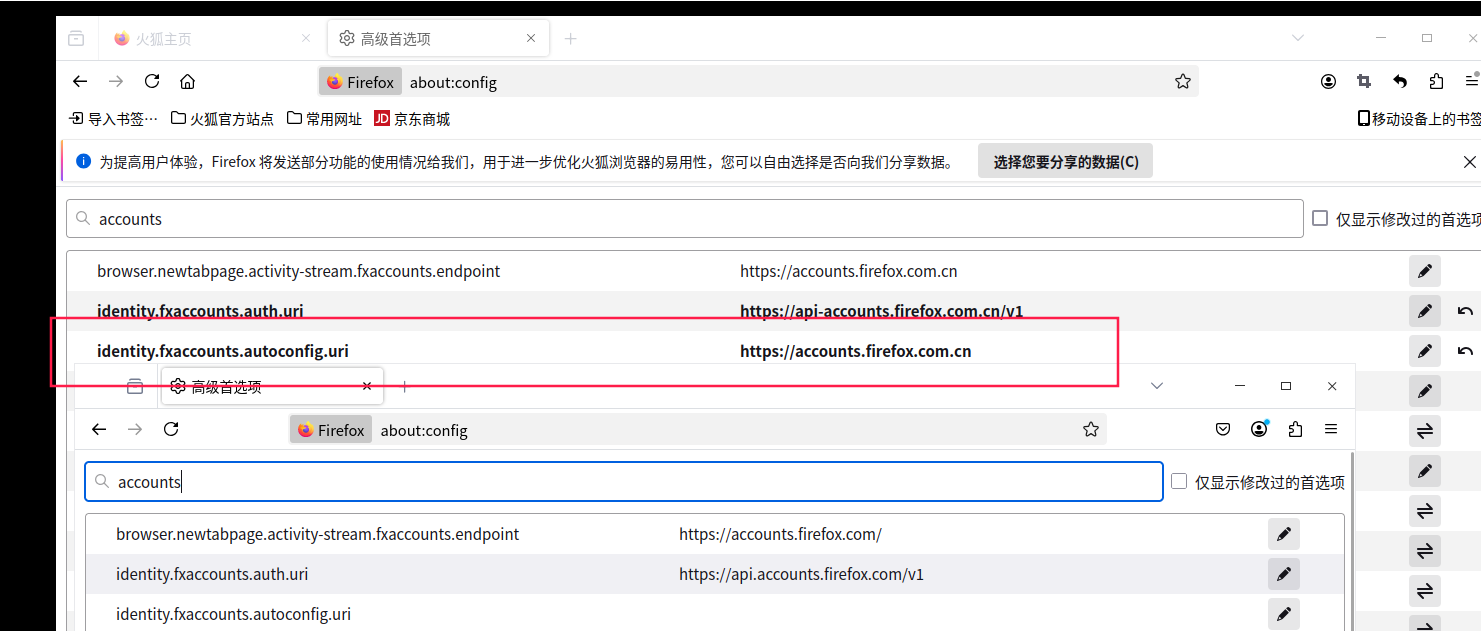
Task: Open the home page via the house icon
Action: (x=188, y=82)
